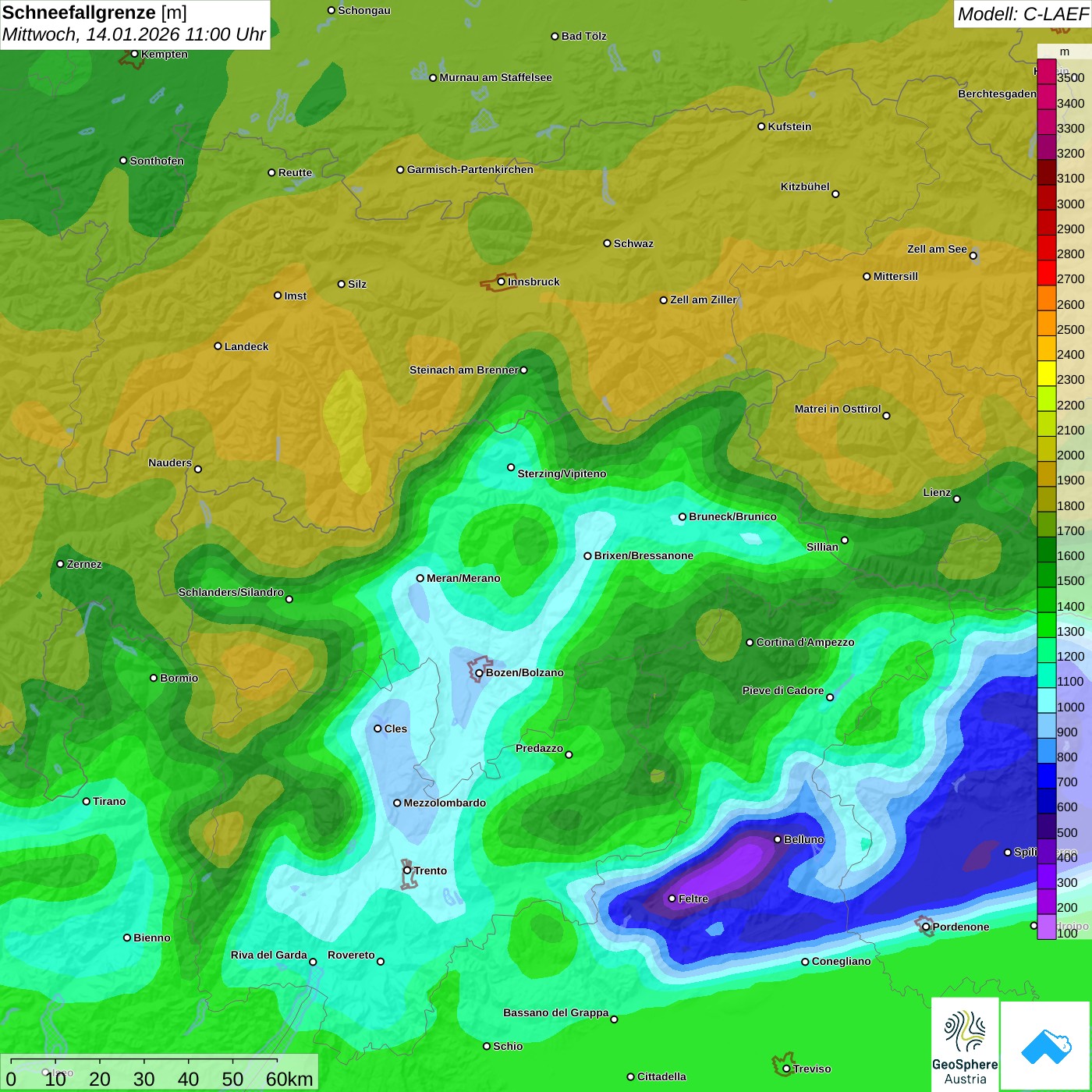Image resolution: width=1092 pixels, height=1092 pixels.
Task: Click the Kitzbühel location marker
Action: click(x=835, y=193)
